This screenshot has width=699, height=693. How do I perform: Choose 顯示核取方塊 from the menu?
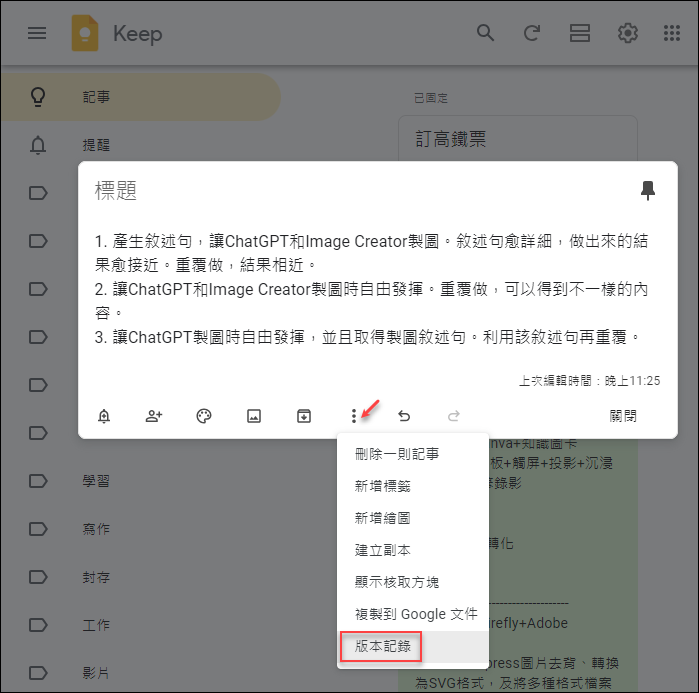413,582
